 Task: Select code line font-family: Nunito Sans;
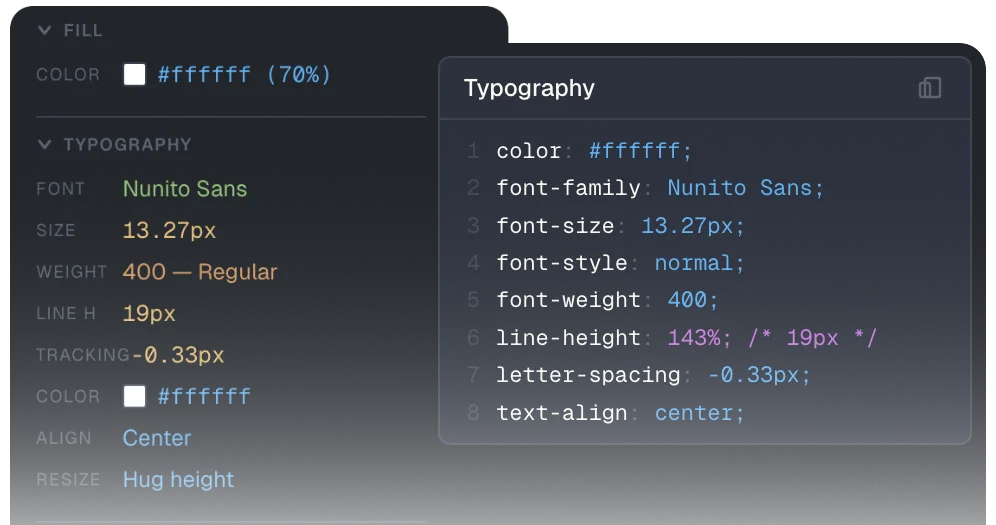[660, 188]
